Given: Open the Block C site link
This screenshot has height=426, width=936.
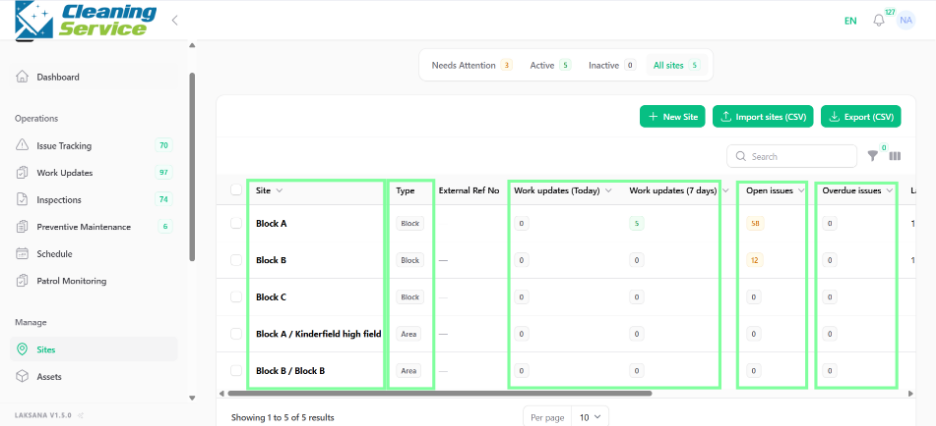Looking at the screenshot, I should (271, 297).
